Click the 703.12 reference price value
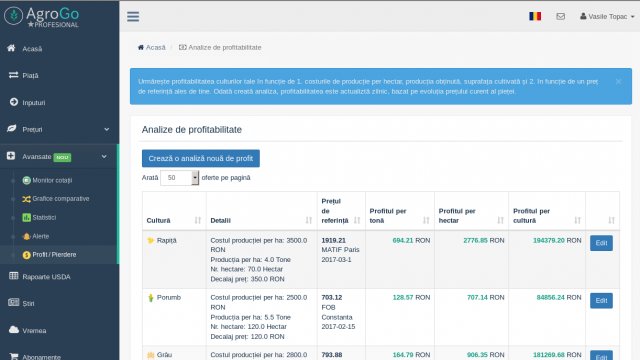 pyautogui.click(x=332, y=297)
